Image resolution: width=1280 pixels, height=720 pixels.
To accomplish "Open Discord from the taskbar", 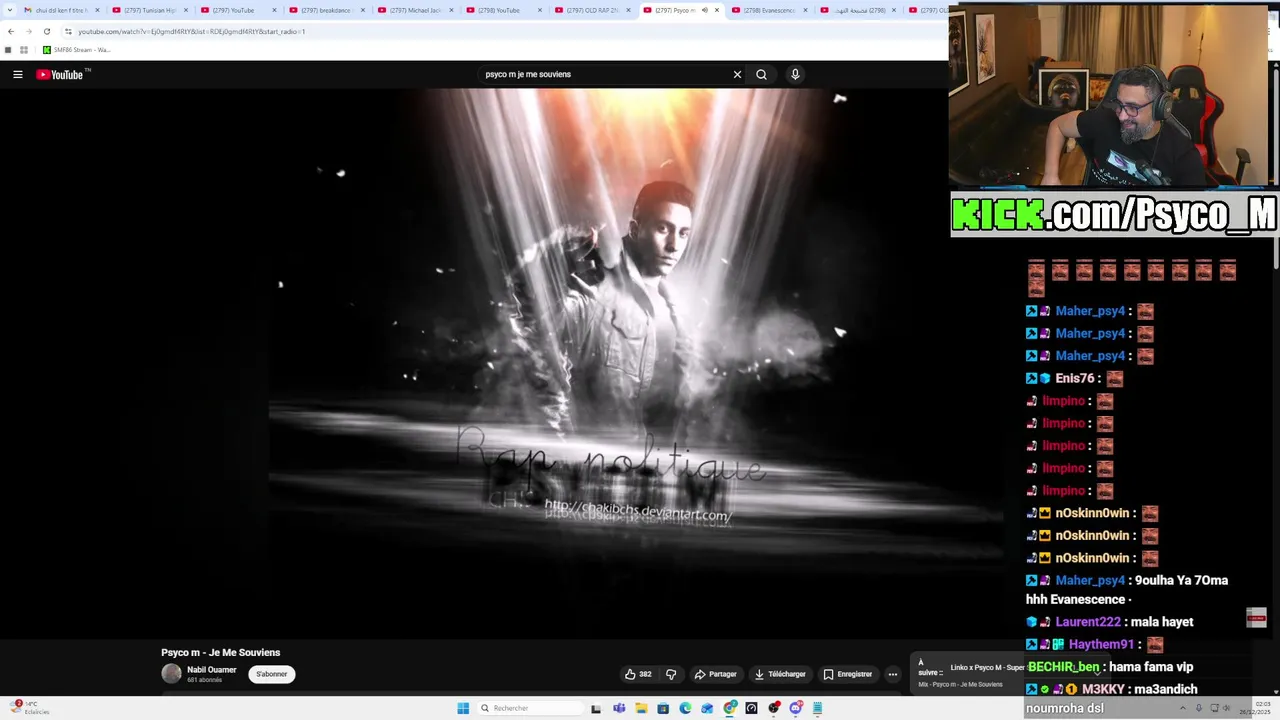I will 796,708.
